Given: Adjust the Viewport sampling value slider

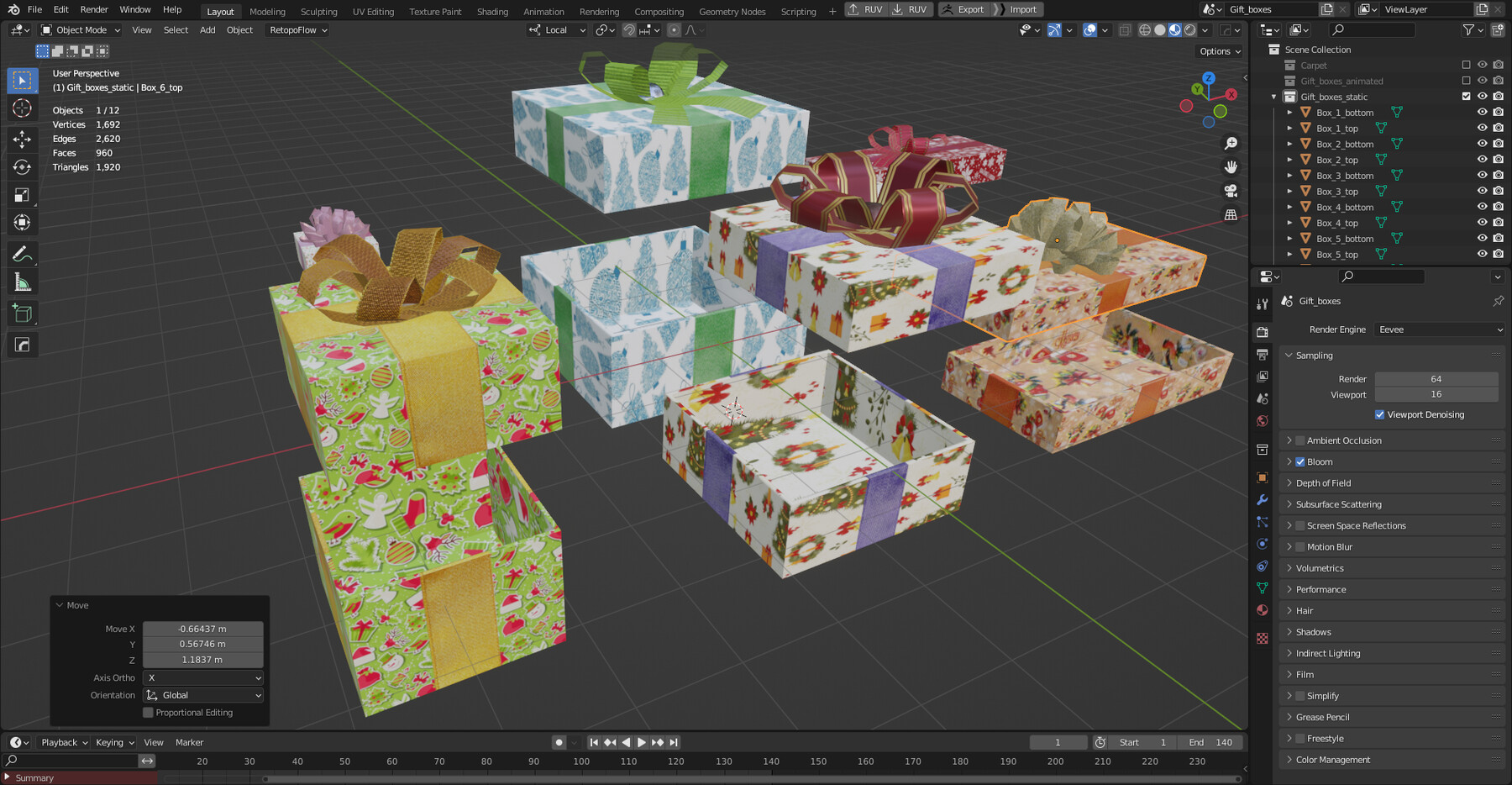Looking at the screenshot, I should click(x=1437, y=394).
